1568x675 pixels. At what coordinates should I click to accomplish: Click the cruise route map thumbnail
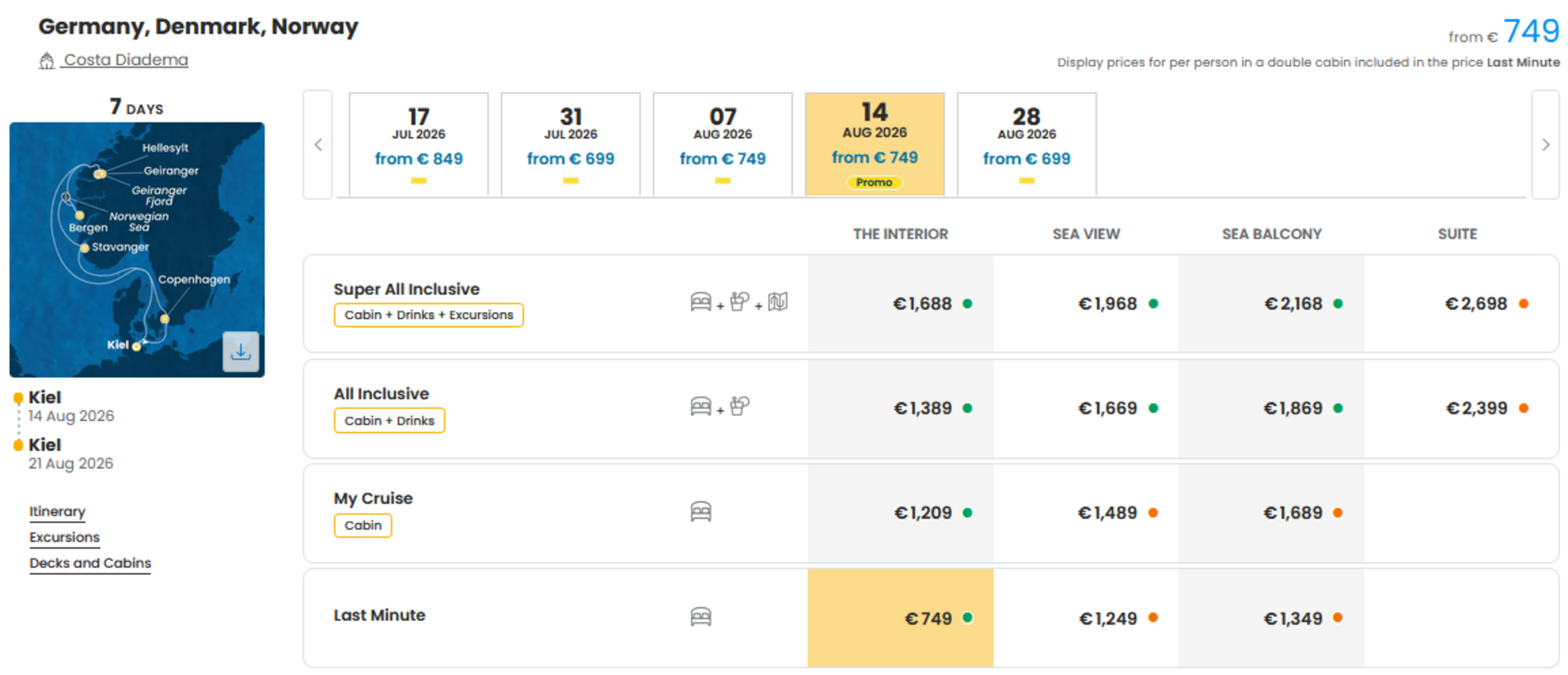coord(137,250)
